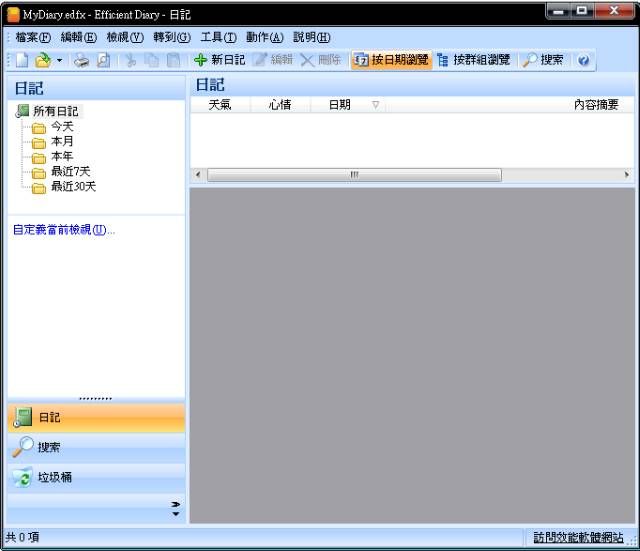
Task: Click the 搜索 magnifier toolbar button
Action: pos(543,60)
